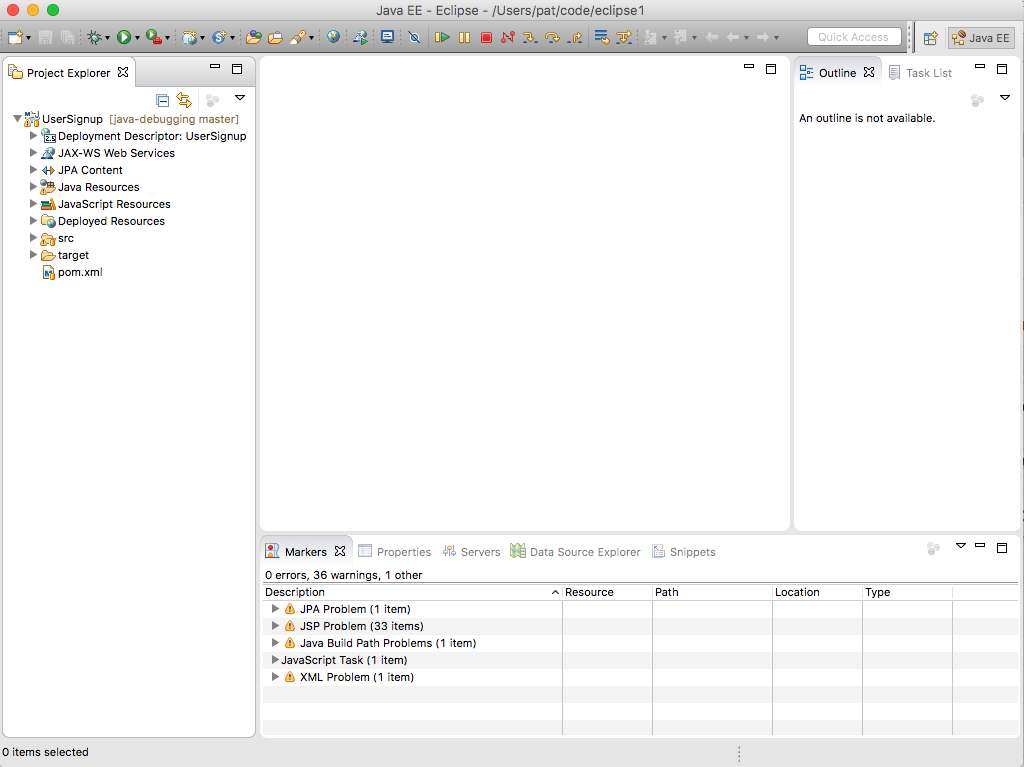Viewport: 1024px width, 767px height.
Task: Switch to the Servers tab
Action: (471, 552)
